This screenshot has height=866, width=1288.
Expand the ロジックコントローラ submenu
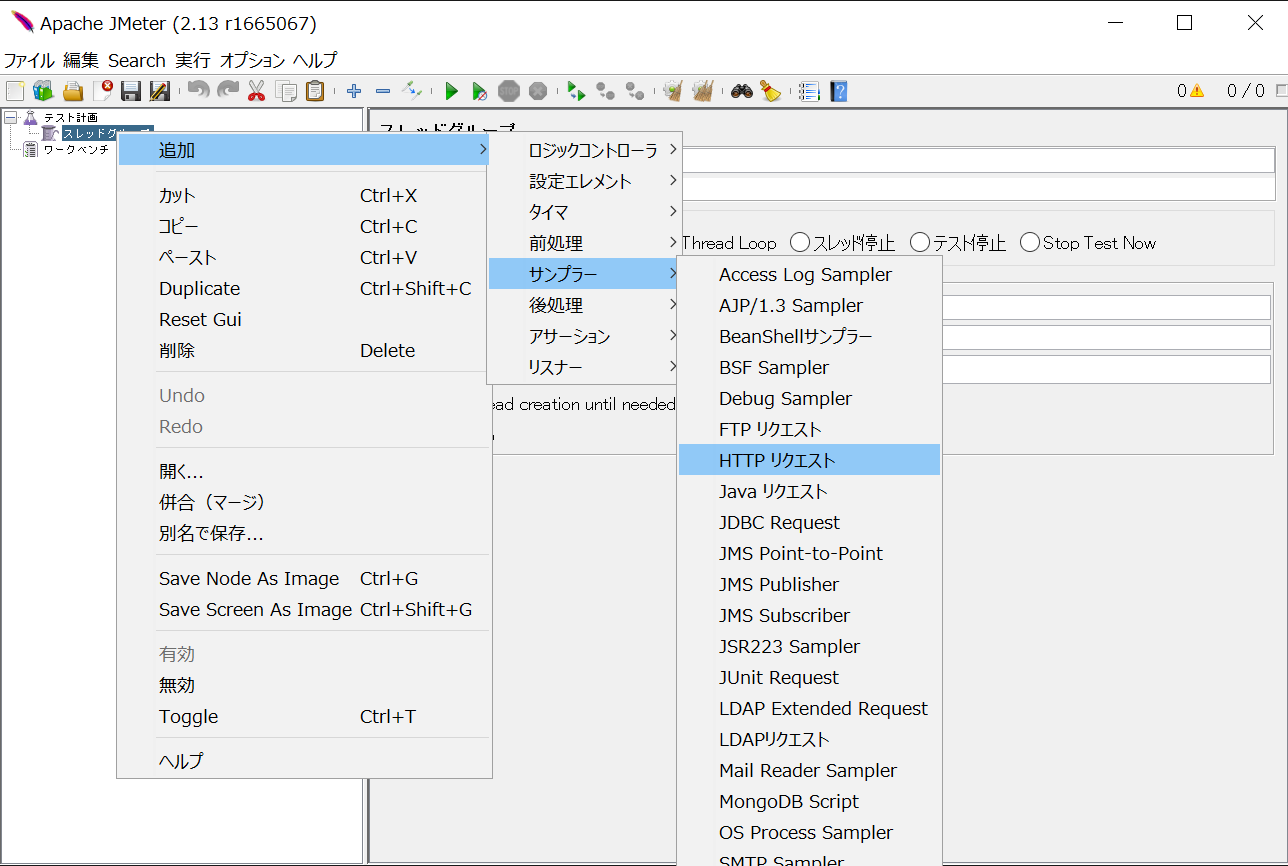(593, 151)
